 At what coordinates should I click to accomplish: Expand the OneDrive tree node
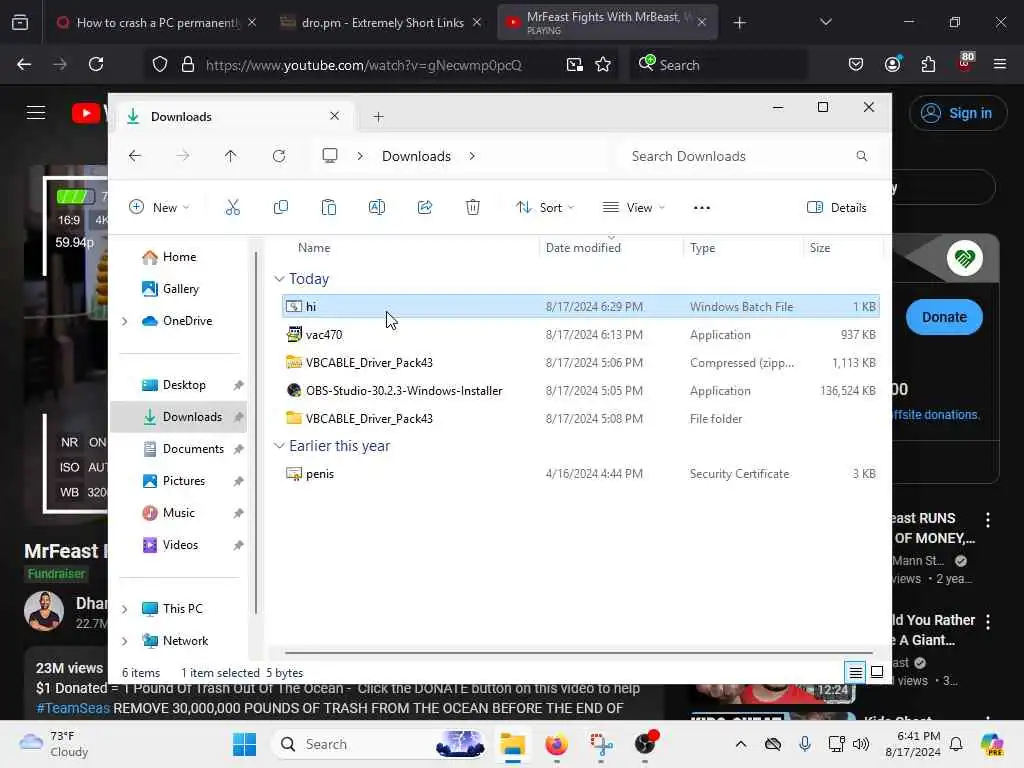pyautogui.click(x=125, y=321)
